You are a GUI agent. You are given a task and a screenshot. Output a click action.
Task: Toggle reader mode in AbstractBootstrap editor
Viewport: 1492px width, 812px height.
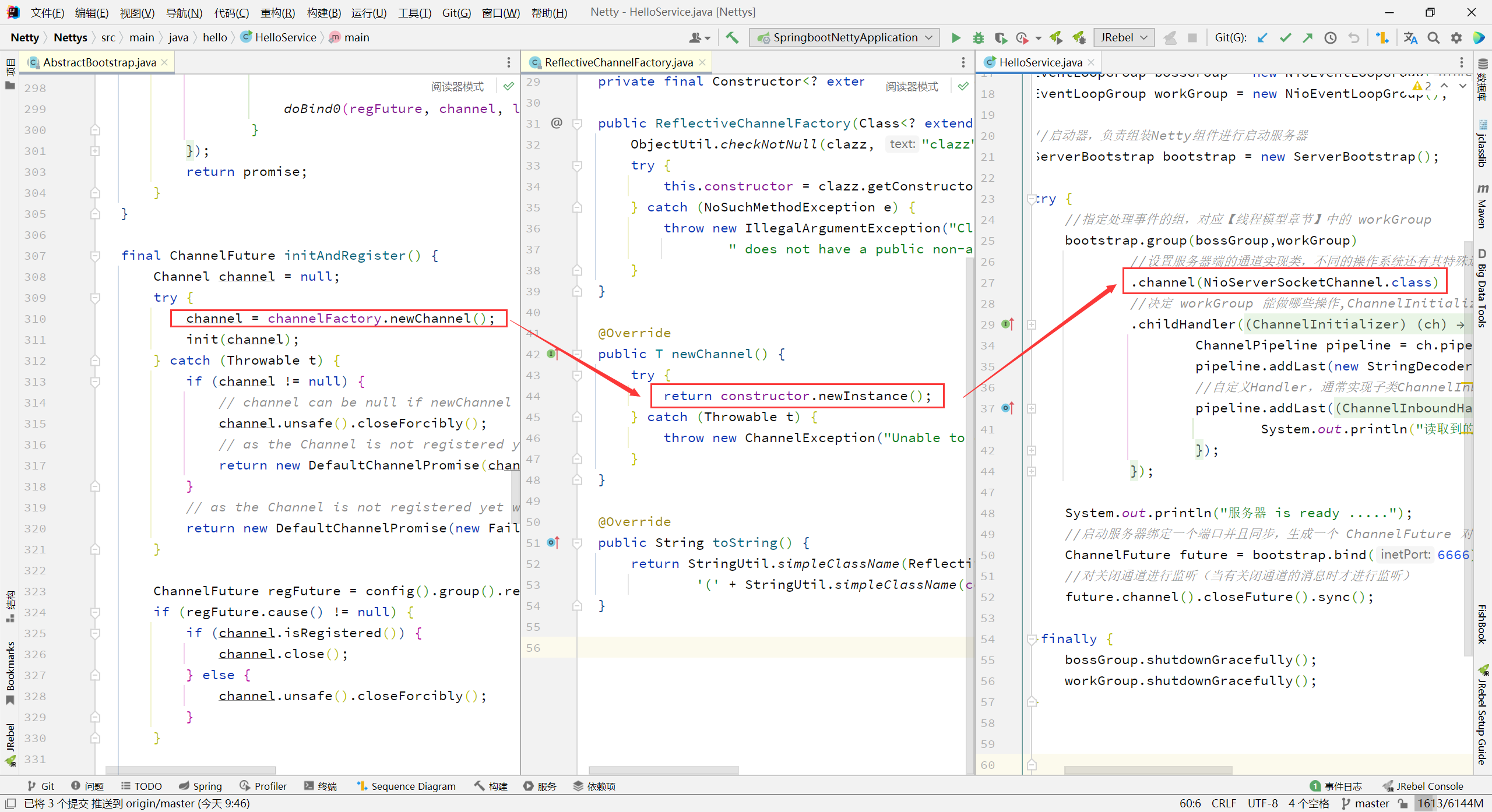pos(457,87)
